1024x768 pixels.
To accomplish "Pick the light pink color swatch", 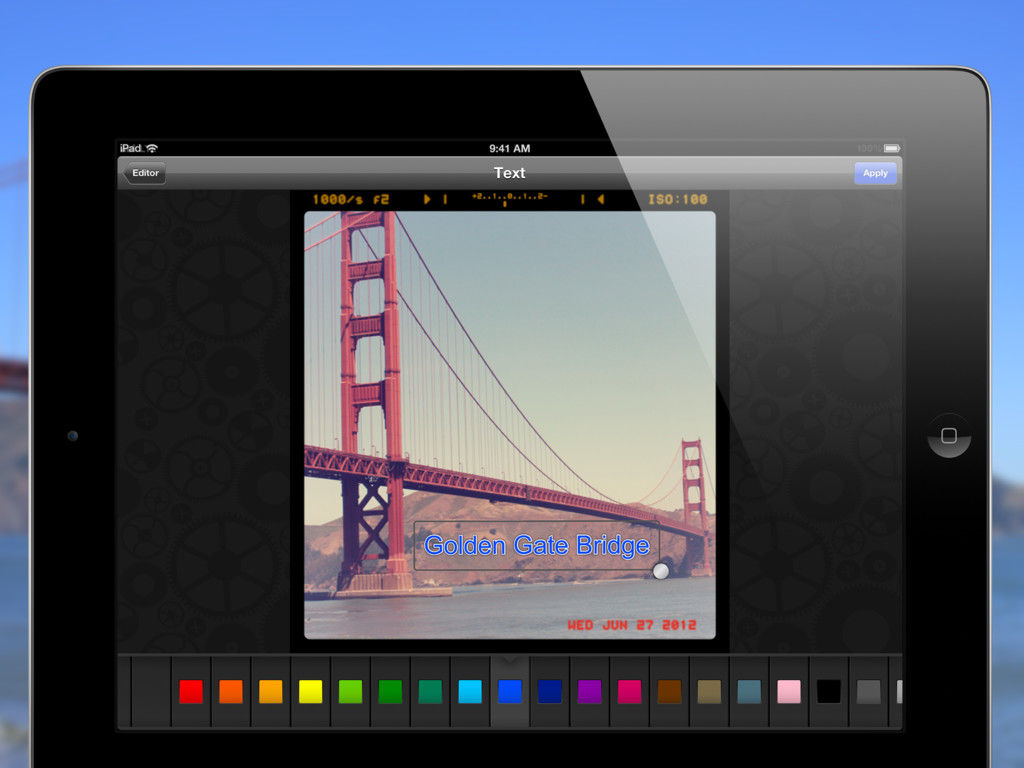I will pyautogui.click(x=789, y=692).
